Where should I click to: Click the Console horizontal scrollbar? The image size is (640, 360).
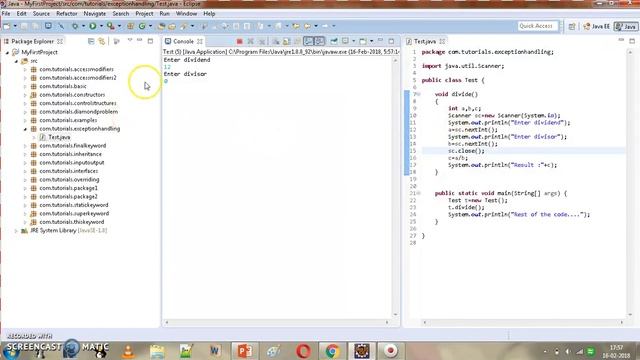click(277, 322)
